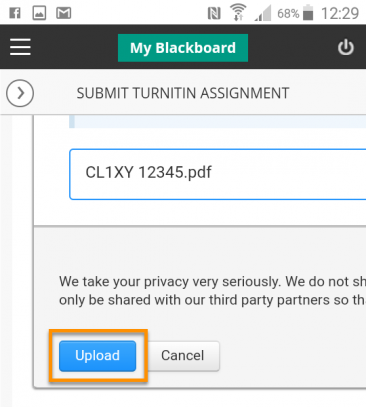Tap the gray footer section of the form
Image resolution: width=366 pixels, height=407 pixels.
tap(200, 307)
